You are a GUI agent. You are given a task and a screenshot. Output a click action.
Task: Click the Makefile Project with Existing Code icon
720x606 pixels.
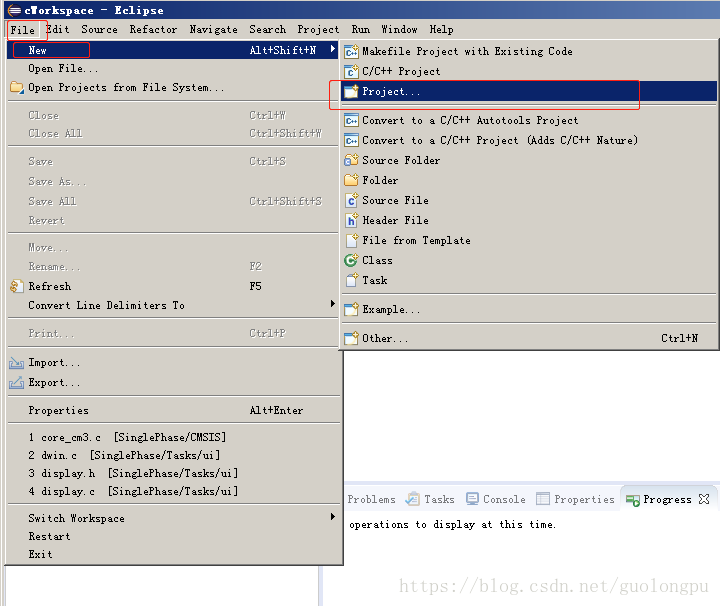point(351,51)
